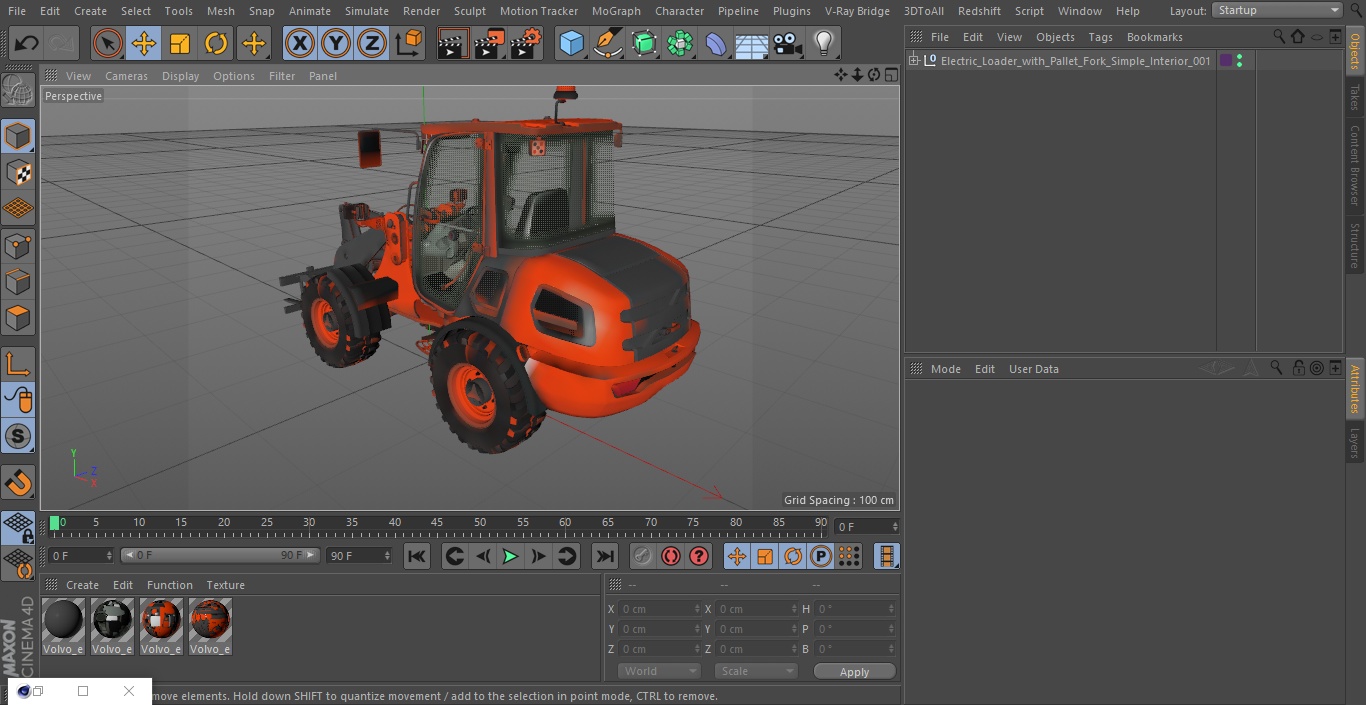Activate the Move tool in top toolbar
This screenshot has height=705, width=1366.
point(144,43)
